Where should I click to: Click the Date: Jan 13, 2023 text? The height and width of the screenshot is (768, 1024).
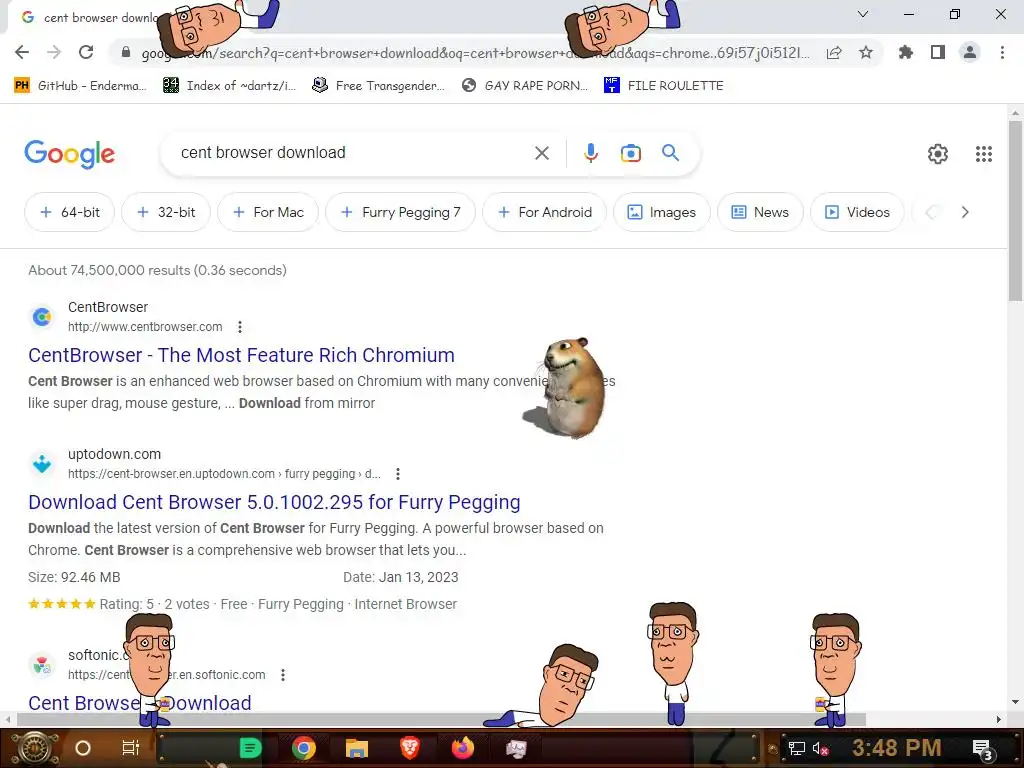pyautogui.click(x=400, y=577)
